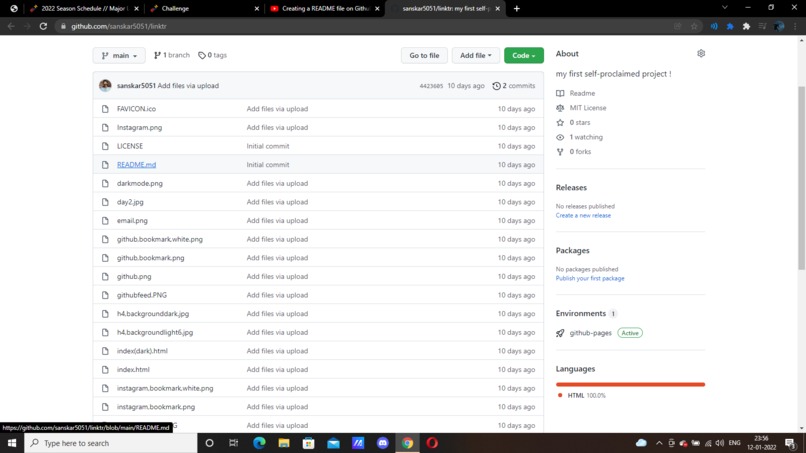Open Mail app from the taskbar
The width and height of the screenshot is (806, 453).
click(333, 443)
